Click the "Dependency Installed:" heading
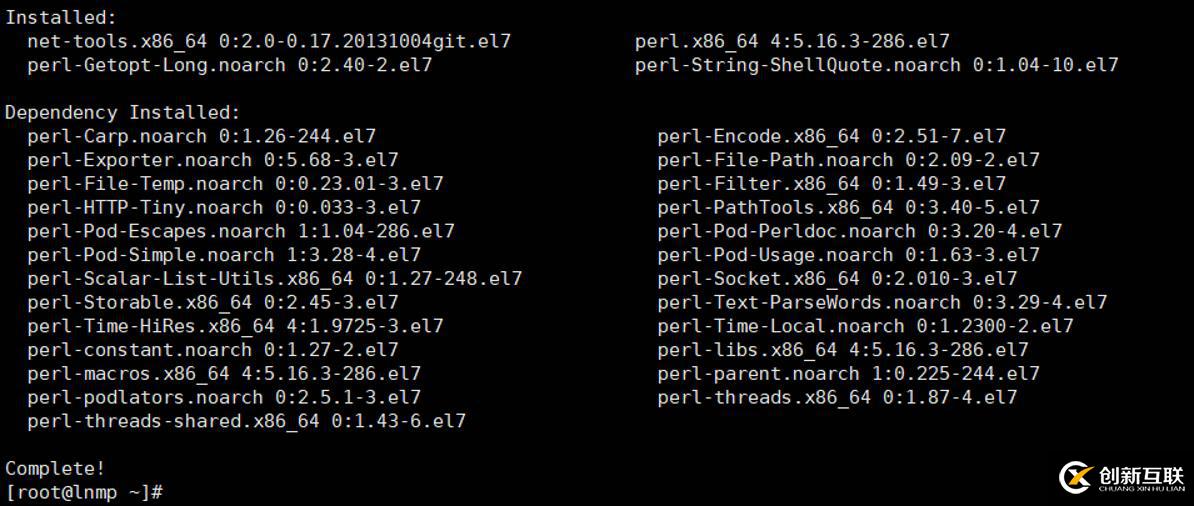 [123, 112]
